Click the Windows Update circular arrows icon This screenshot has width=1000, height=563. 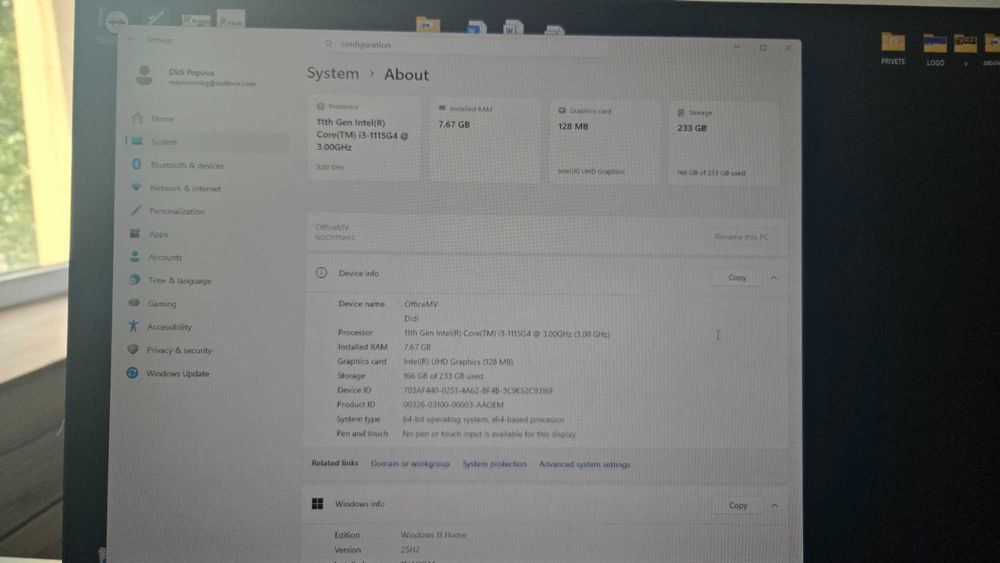click(132, 373)
